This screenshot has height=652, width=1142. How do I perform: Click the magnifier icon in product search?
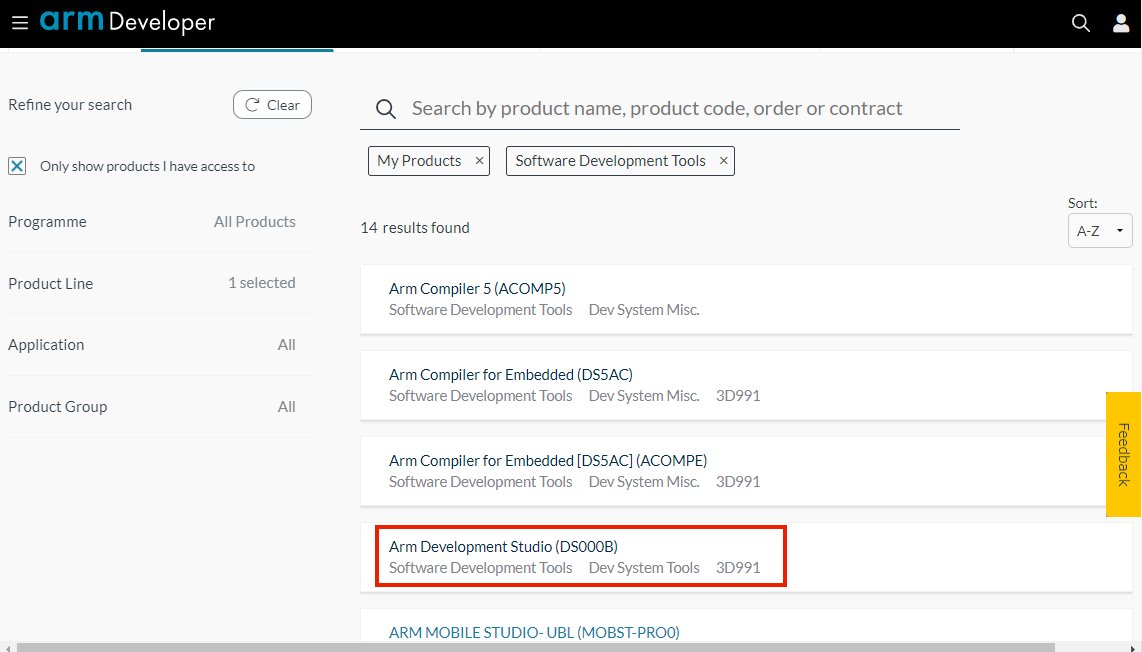click(385, 109)
